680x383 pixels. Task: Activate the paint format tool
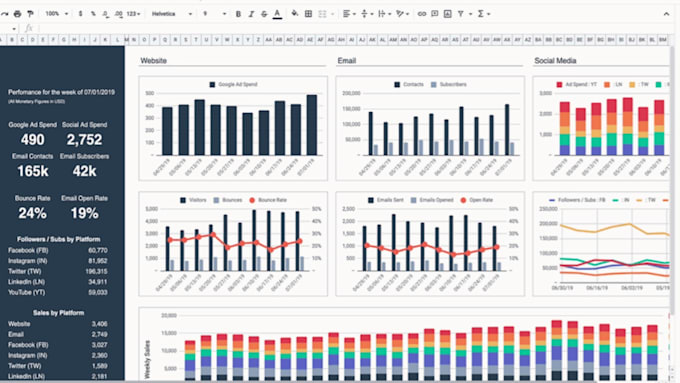tap(30, 14)
